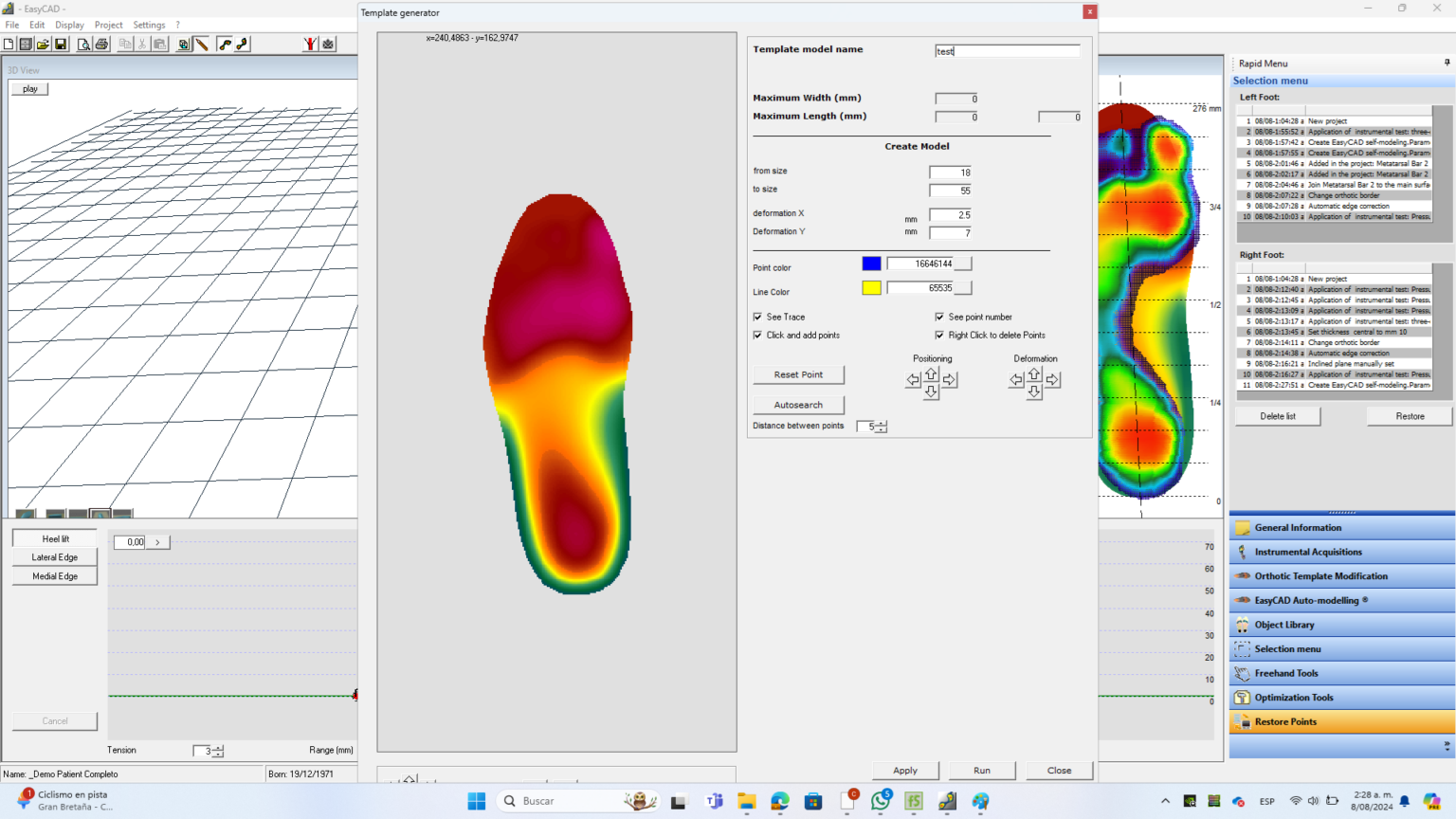Click the patient figure icon in the toolbar
Viewport: 1456px width, 819px height.
tap(310, 44)
